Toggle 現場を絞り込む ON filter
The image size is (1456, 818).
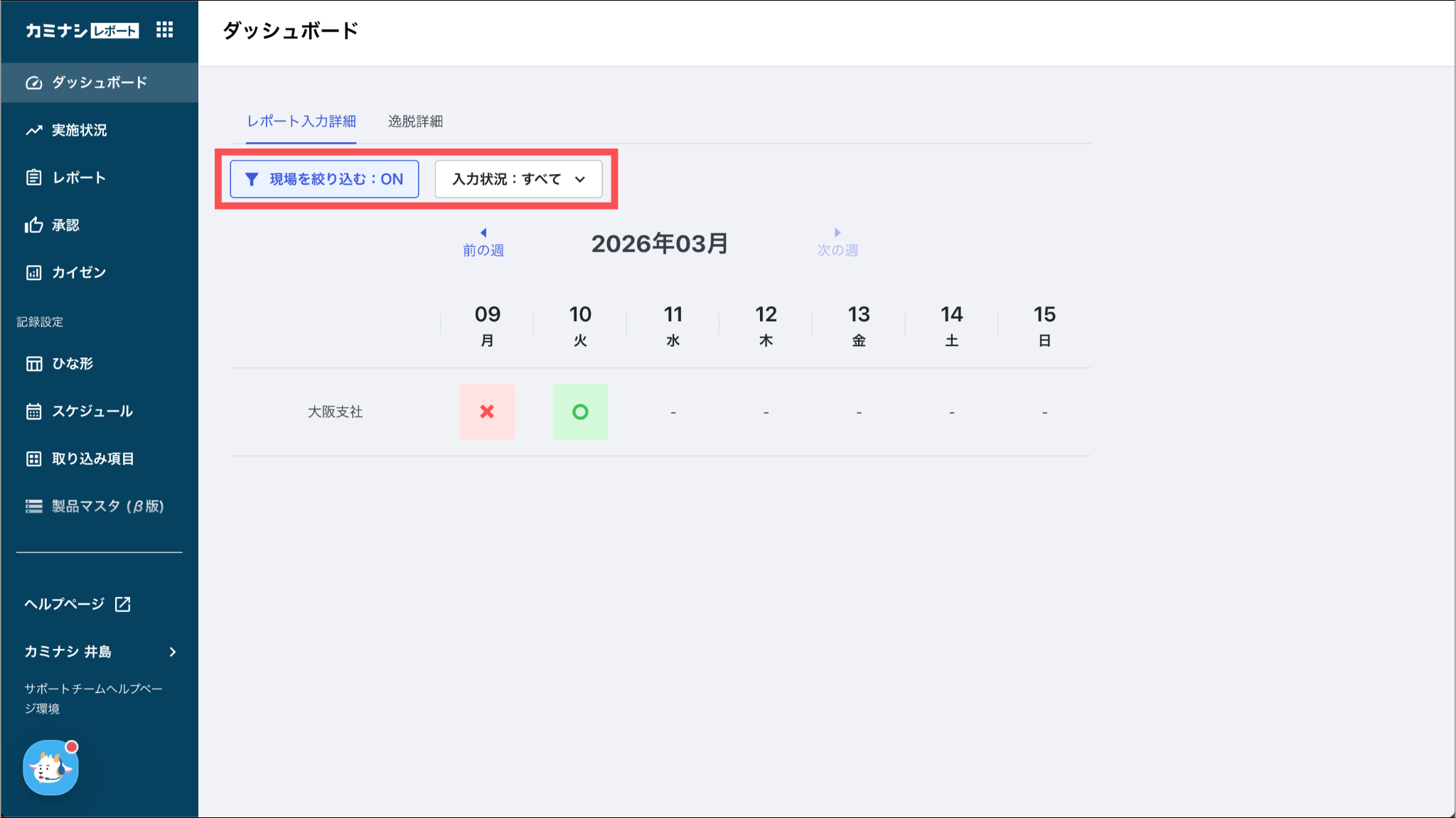[x=324, y=179]
